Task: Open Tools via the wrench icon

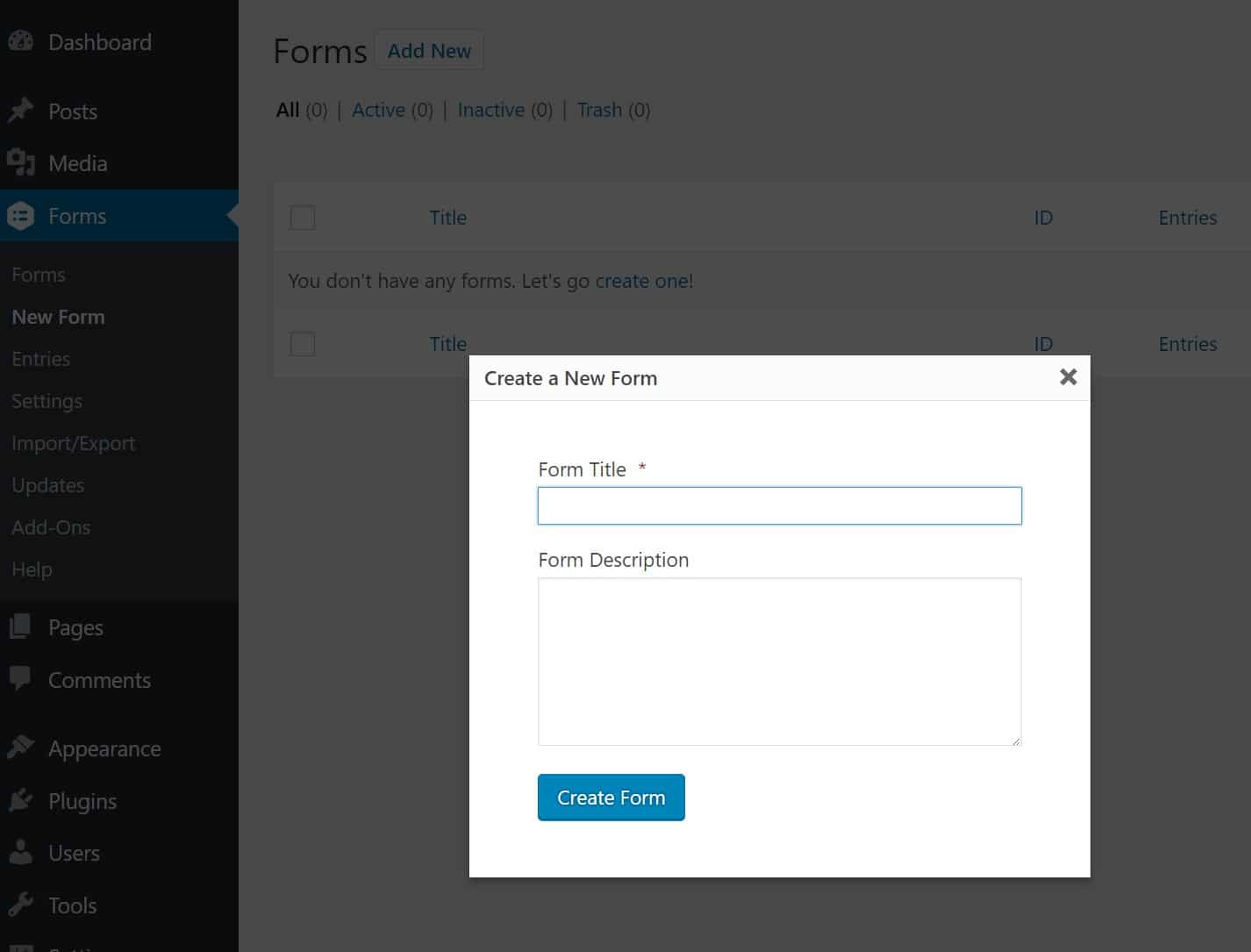Action: [21, 905]
